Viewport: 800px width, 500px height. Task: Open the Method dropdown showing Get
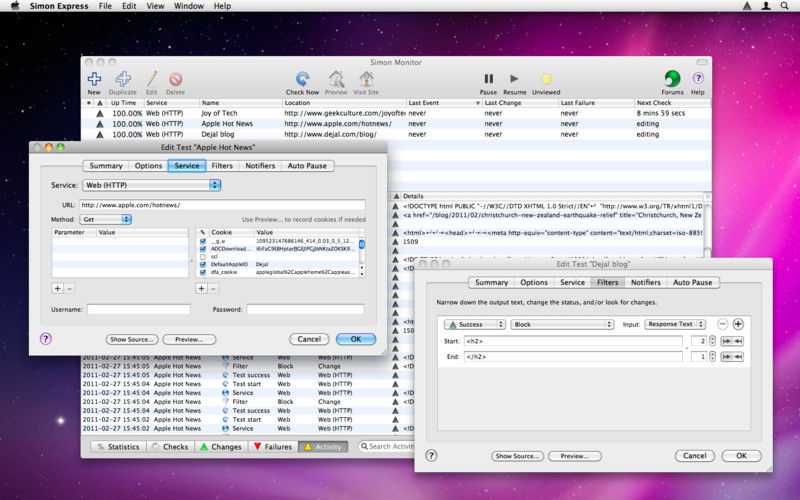coord(106,219)
